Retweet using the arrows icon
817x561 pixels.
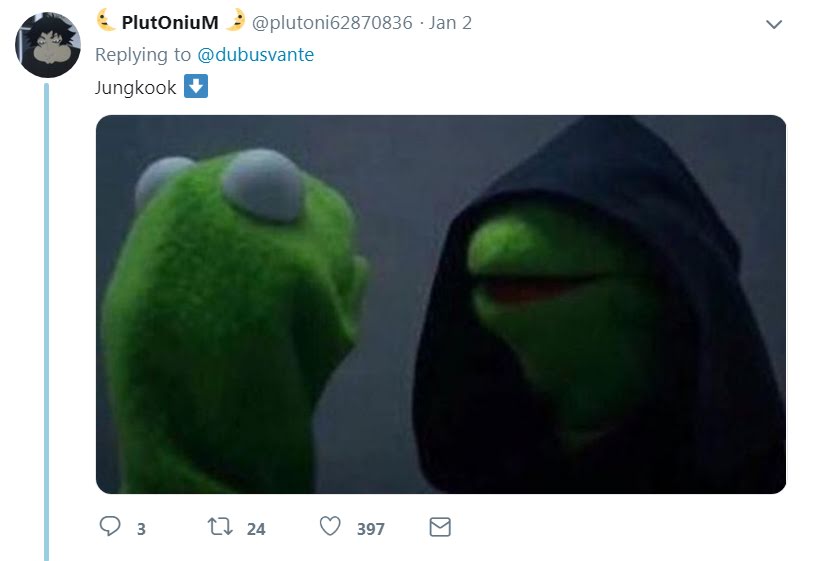tap(220, 527)
